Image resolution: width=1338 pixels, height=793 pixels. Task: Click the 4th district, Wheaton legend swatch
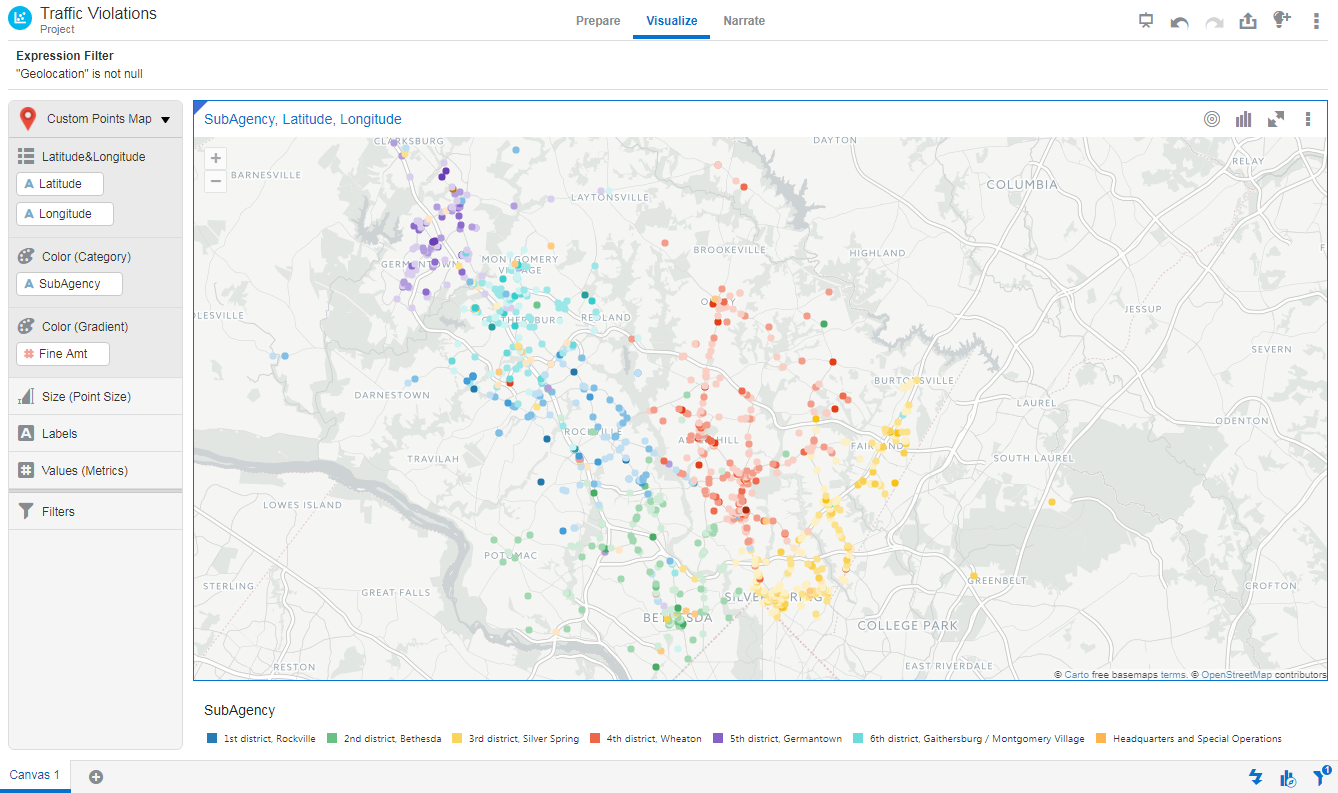click(595, 739)
